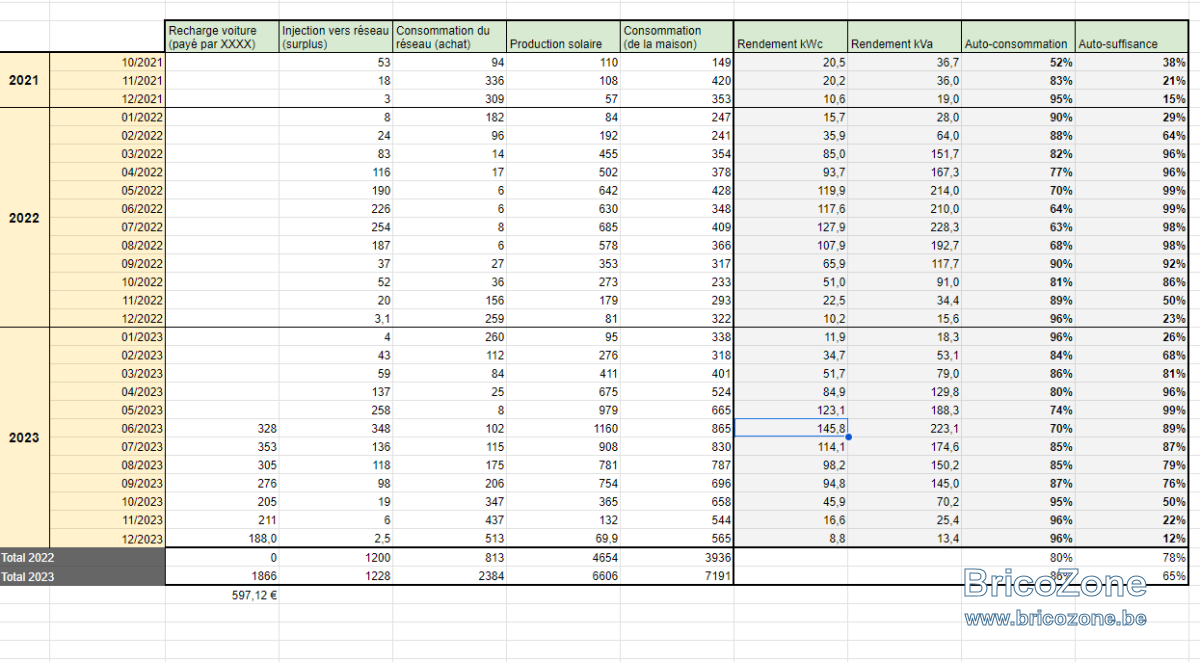Select the 437 réseau cell for 11/2023
The image size is (1200, 662).
[x=450, y=520]
